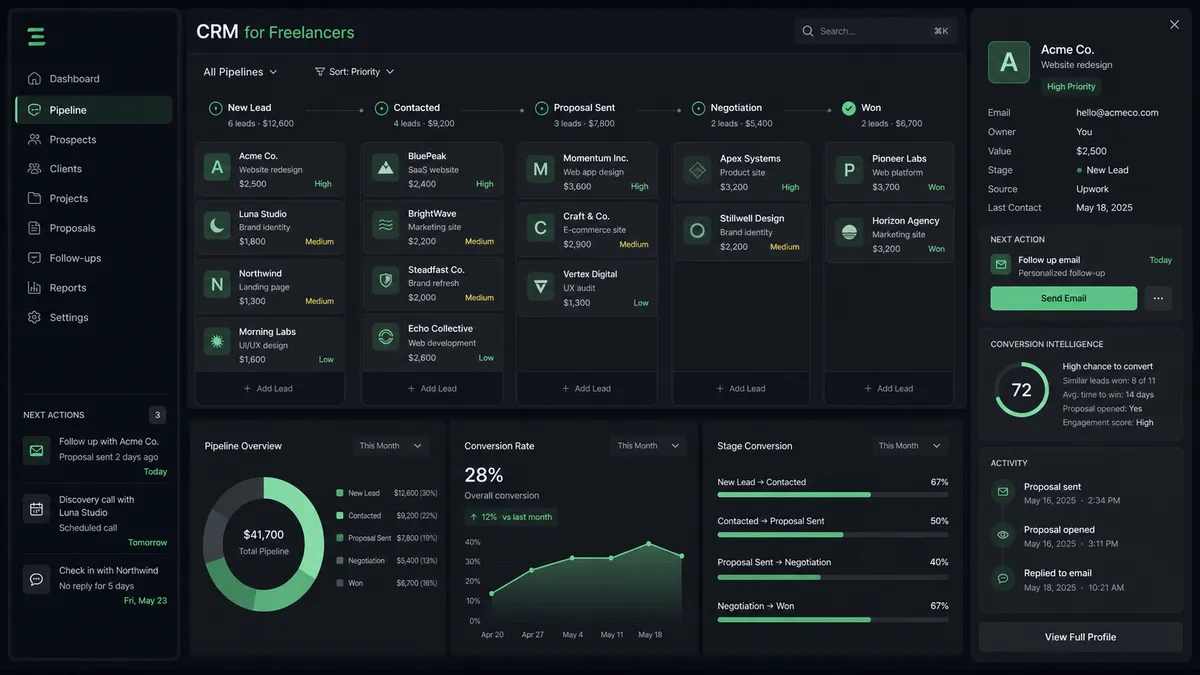Open the three-dot more options menu
The height and width of the screenshot is (675, 1200).
(1158, 298)
